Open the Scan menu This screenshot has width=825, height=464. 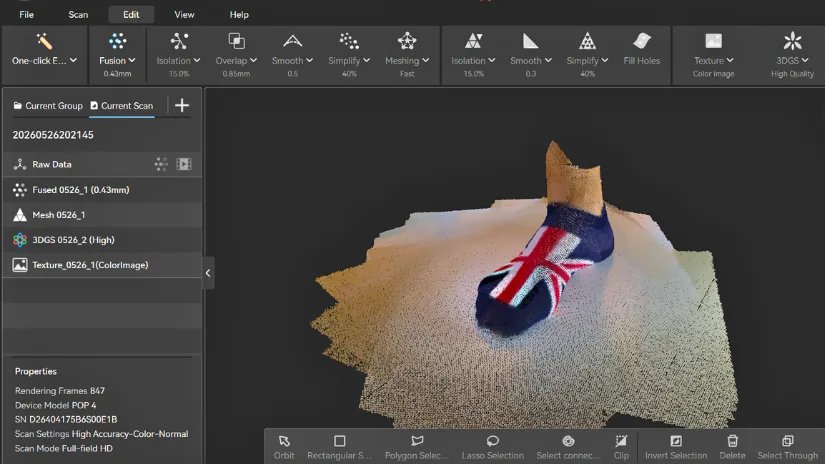point(78,15)
